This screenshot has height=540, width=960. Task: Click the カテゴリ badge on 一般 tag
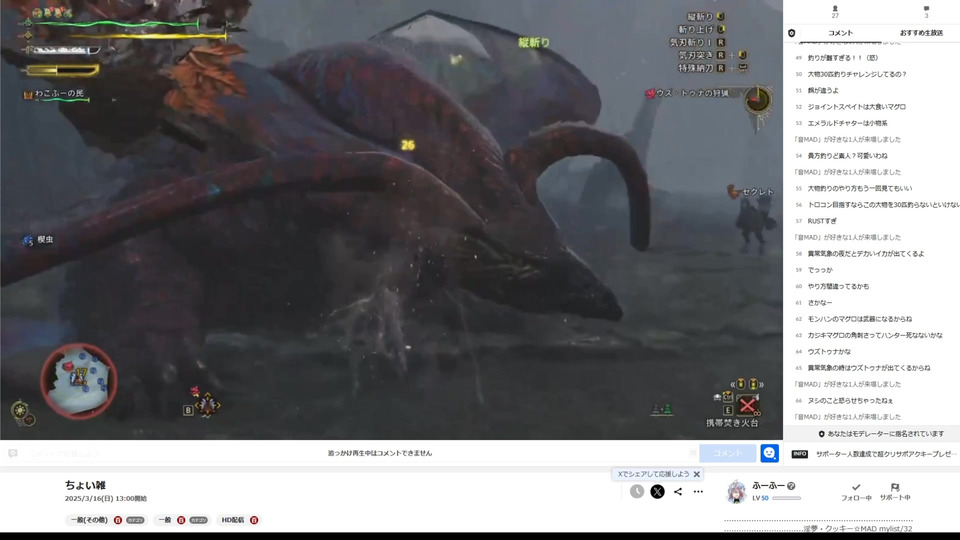pos(198,520)
